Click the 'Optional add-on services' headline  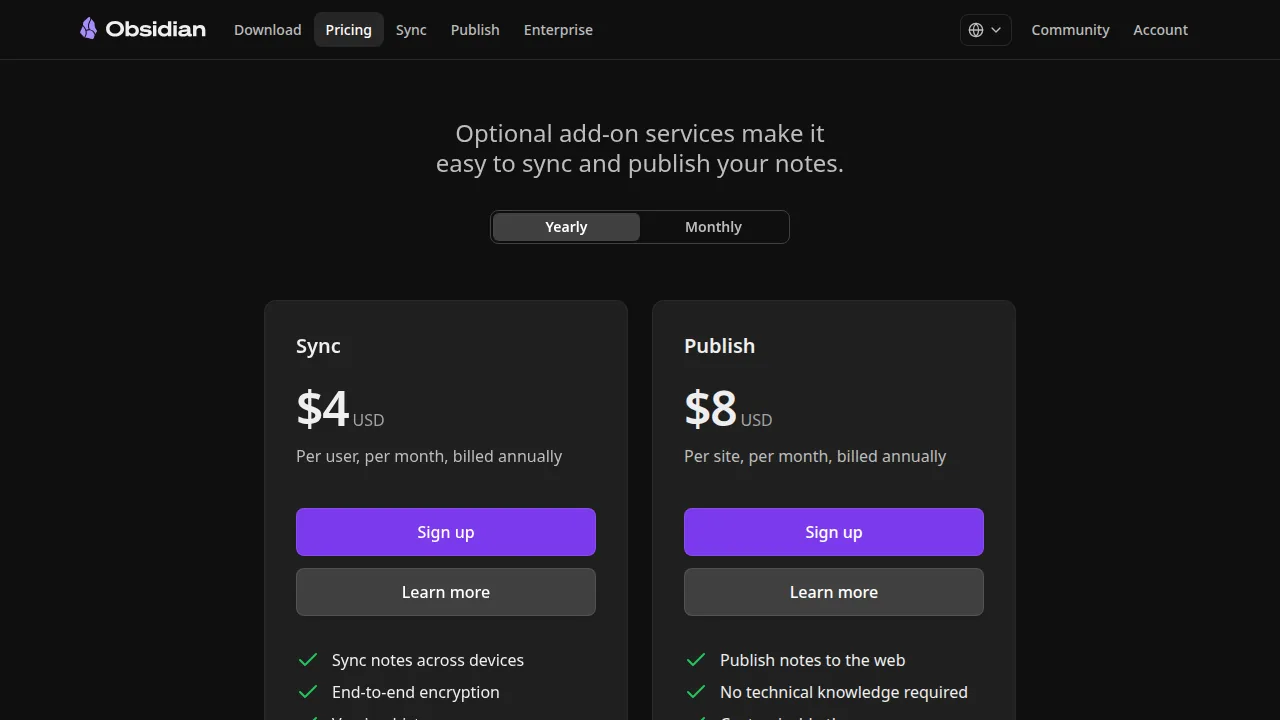coord(640,148)
